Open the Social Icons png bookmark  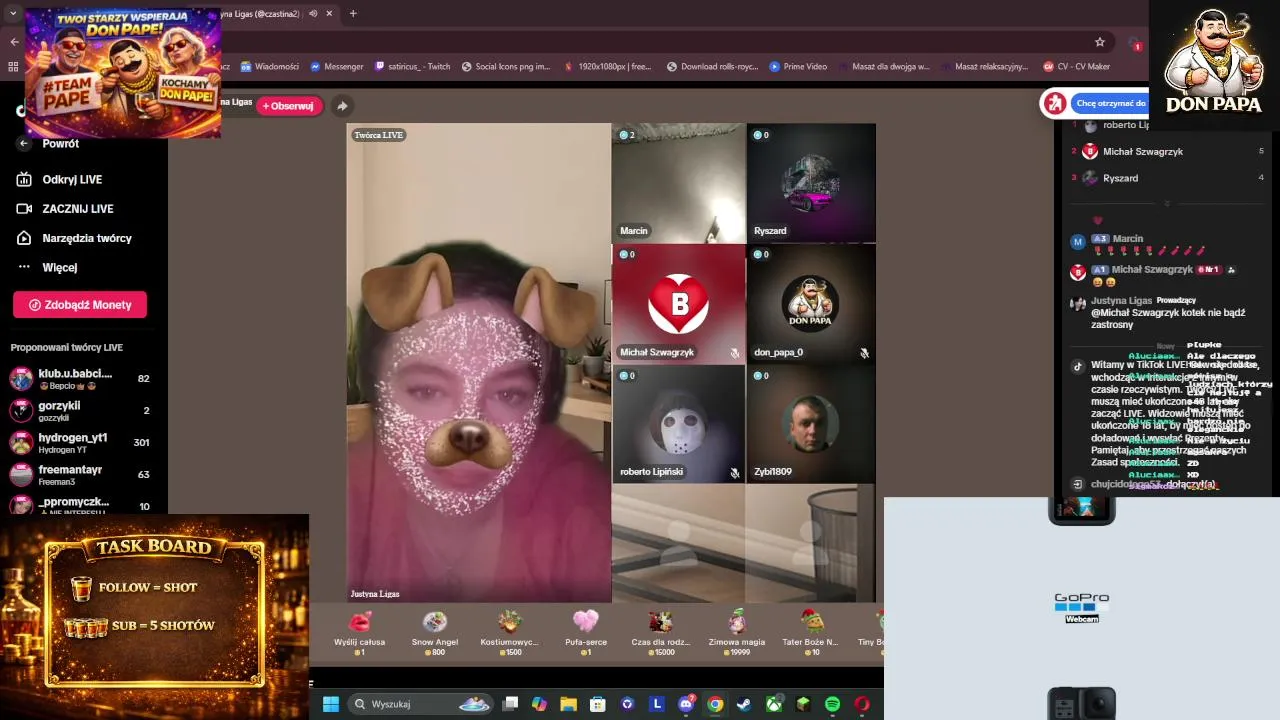(x=506, y=67)
